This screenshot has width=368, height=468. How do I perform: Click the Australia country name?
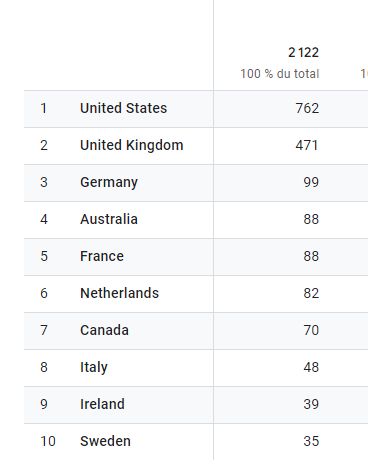coord(109,219)
